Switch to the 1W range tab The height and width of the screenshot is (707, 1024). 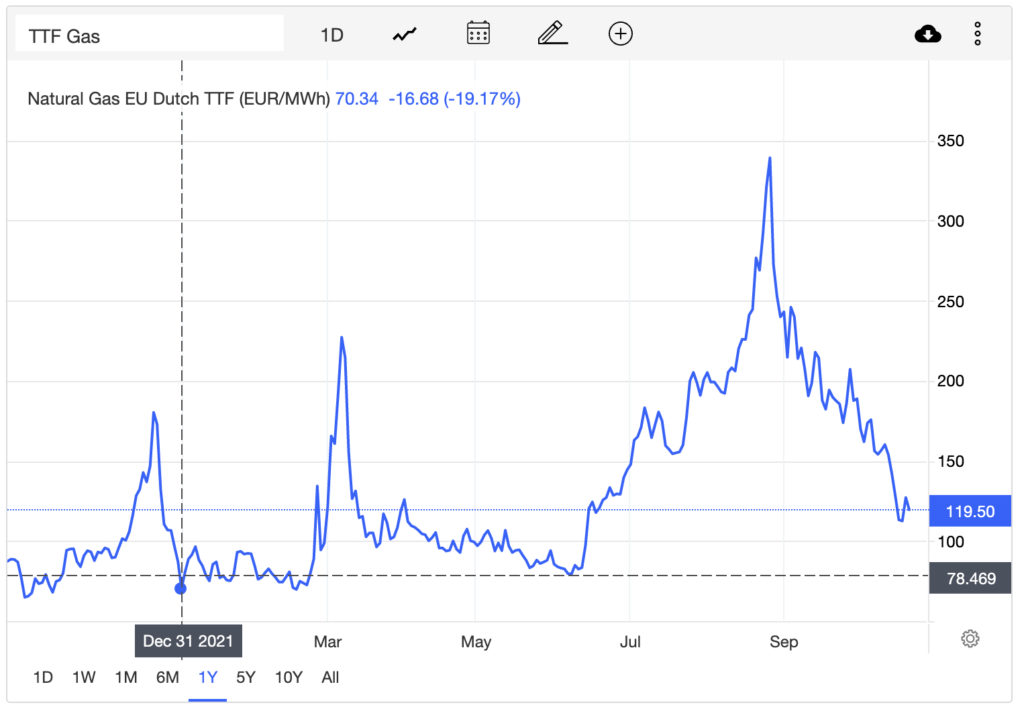point(84,678)
